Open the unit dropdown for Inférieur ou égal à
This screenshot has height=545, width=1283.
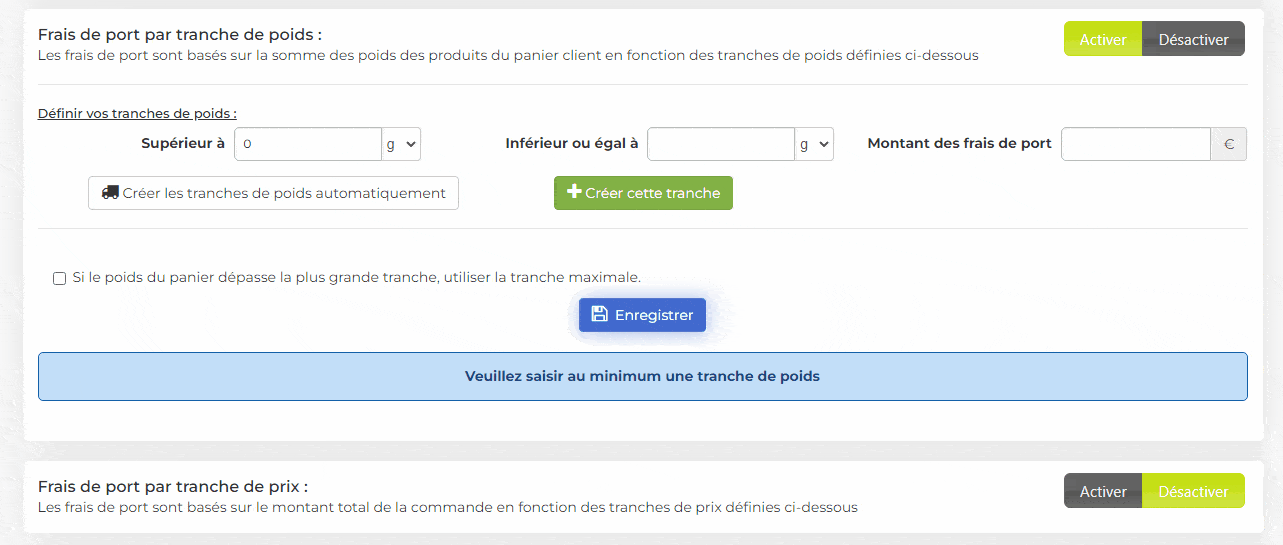[x=814, y=144]
